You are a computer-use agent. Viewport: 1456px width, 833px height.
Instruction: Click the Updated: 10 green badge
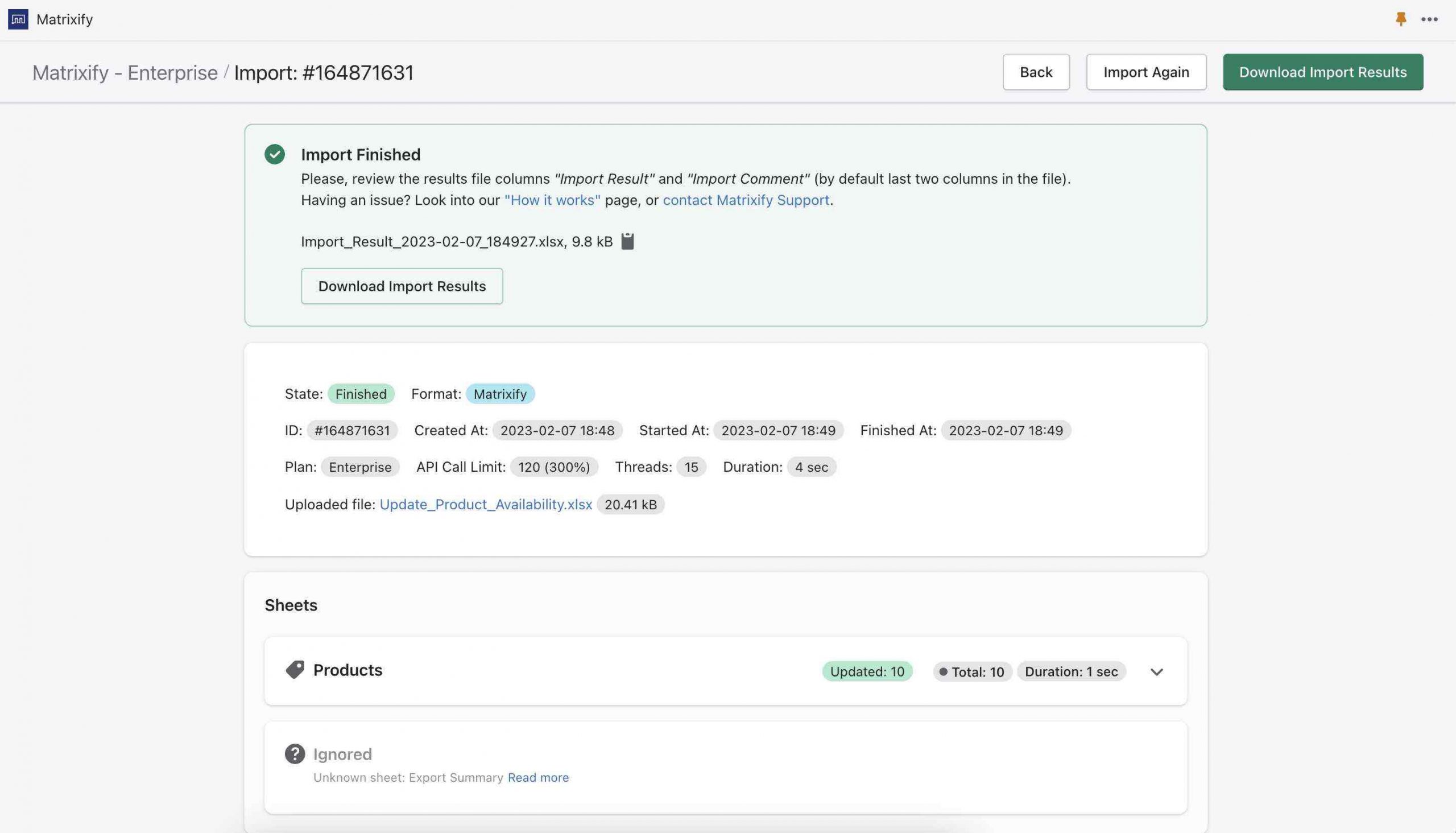coord(867,671)
